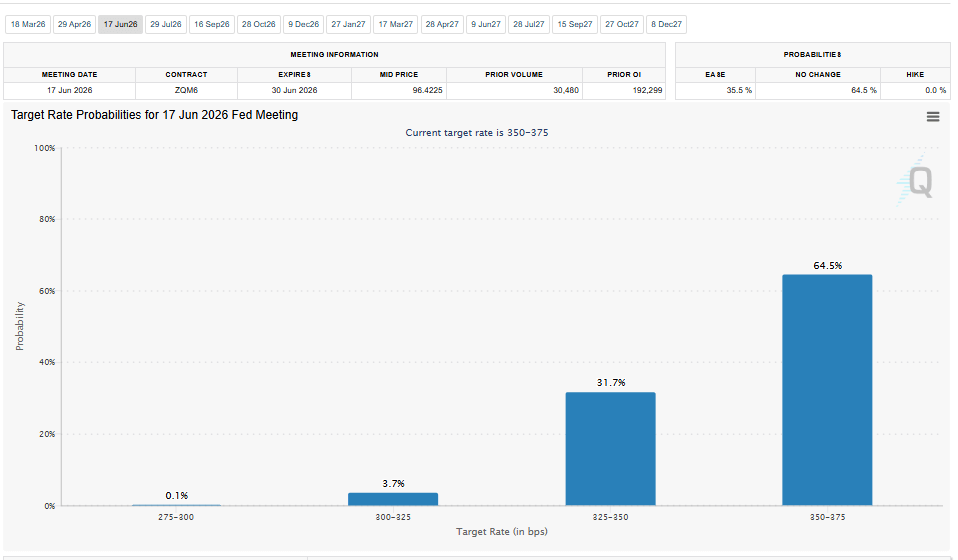Click the 325-350 bar showing 31.7%
The image size is (958, 560).
point(610,449)
